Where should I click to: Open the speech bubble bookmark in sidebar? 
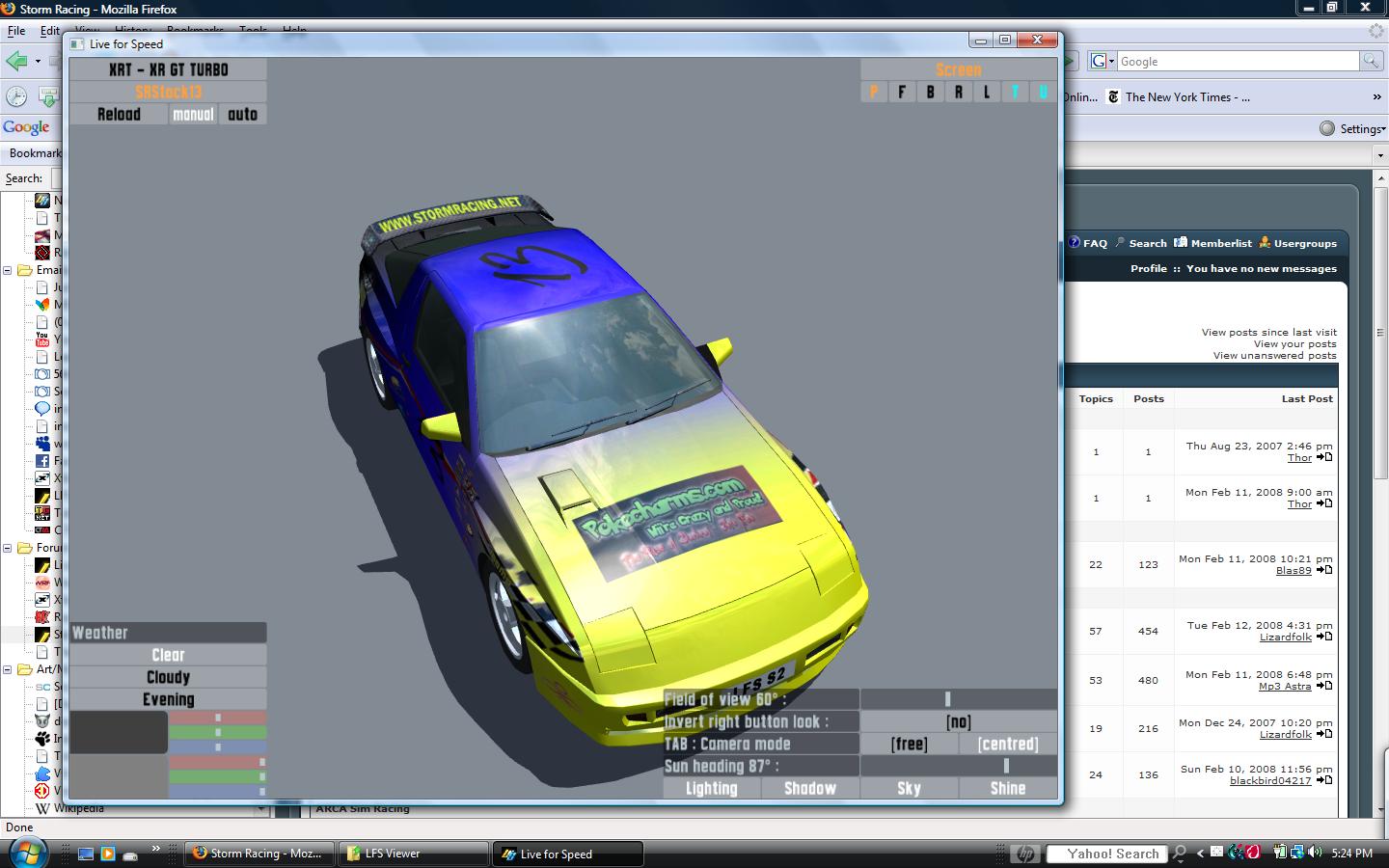(x=42, y=408)
